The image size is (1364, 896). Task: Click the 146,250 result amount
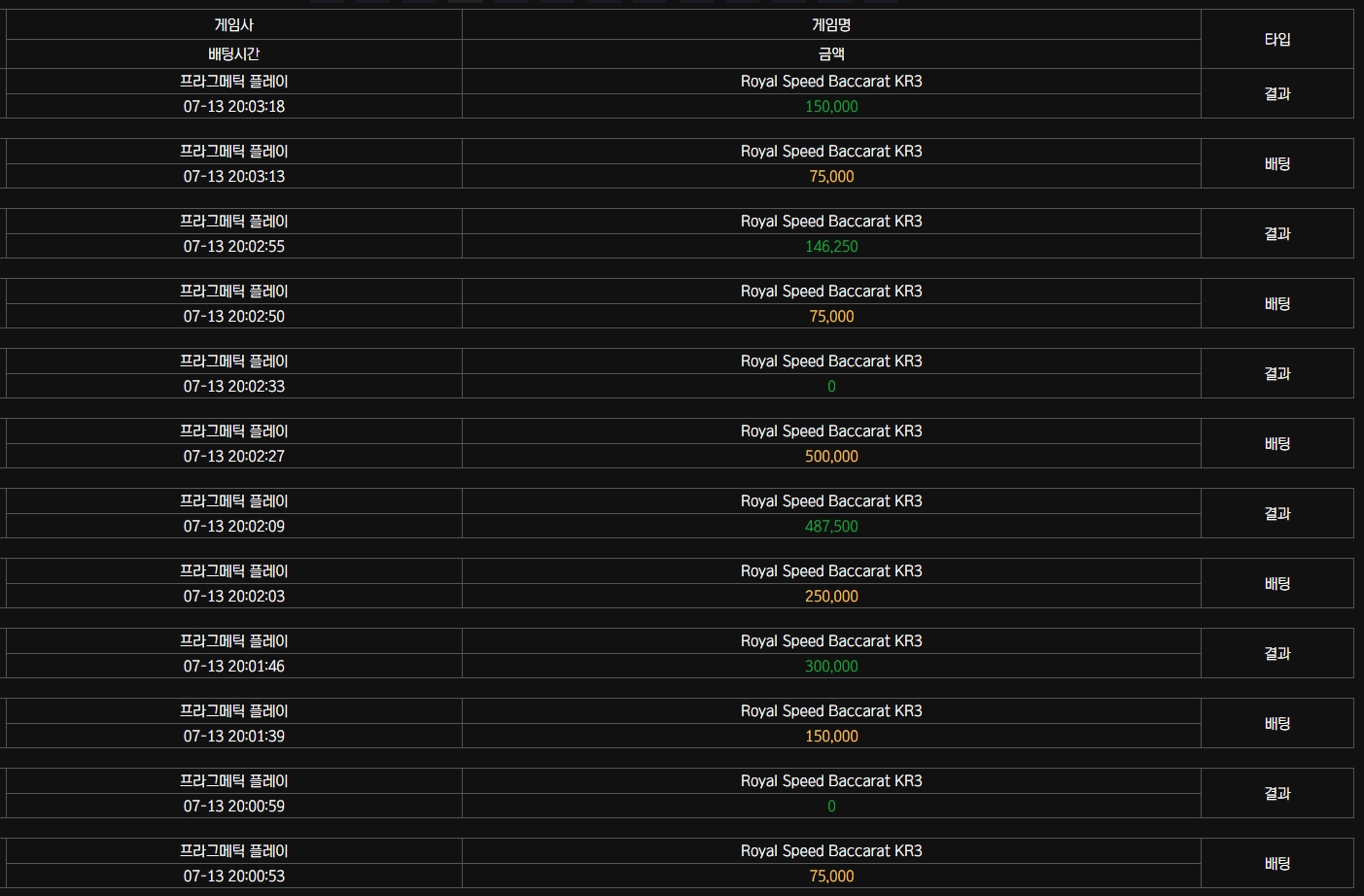831,247
